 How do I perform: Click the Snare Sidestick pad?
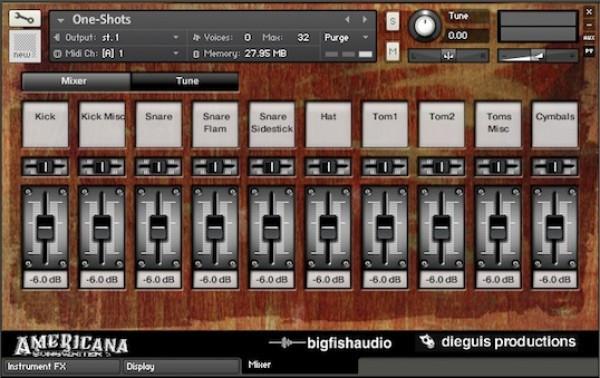tap(272, 124)
